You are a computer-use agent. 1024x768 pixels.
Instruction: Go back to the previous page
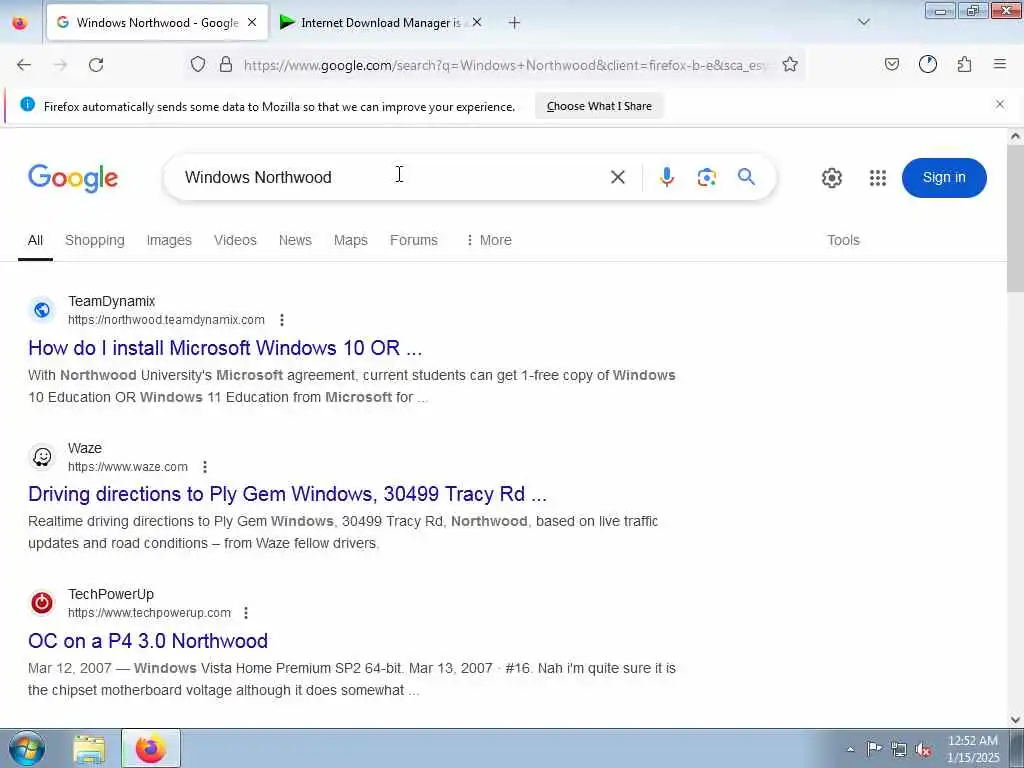(x=24, y=65)
